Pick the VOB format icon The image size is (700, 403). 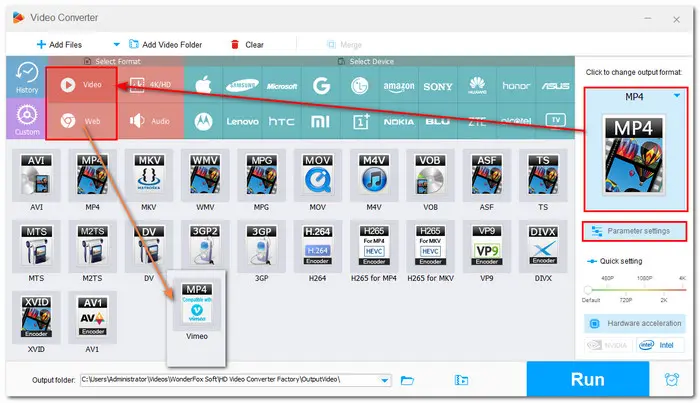click(x=430, y=175)
